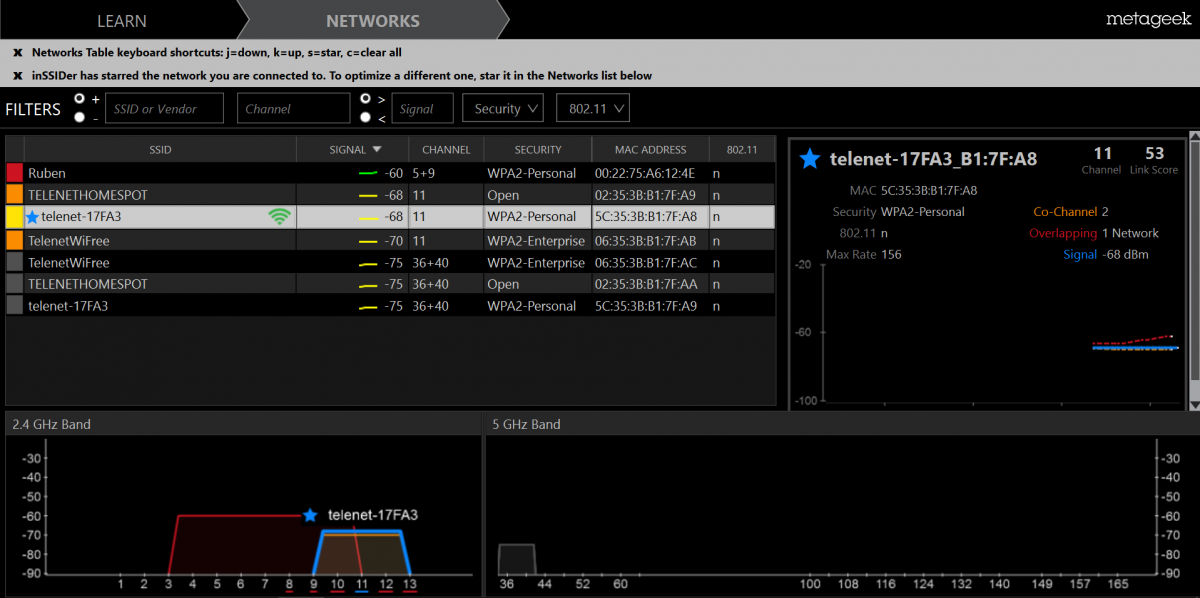Sort table by SECURITY column
The width and height of the screenshot is (1200, 598).
[x=538, y=149]
